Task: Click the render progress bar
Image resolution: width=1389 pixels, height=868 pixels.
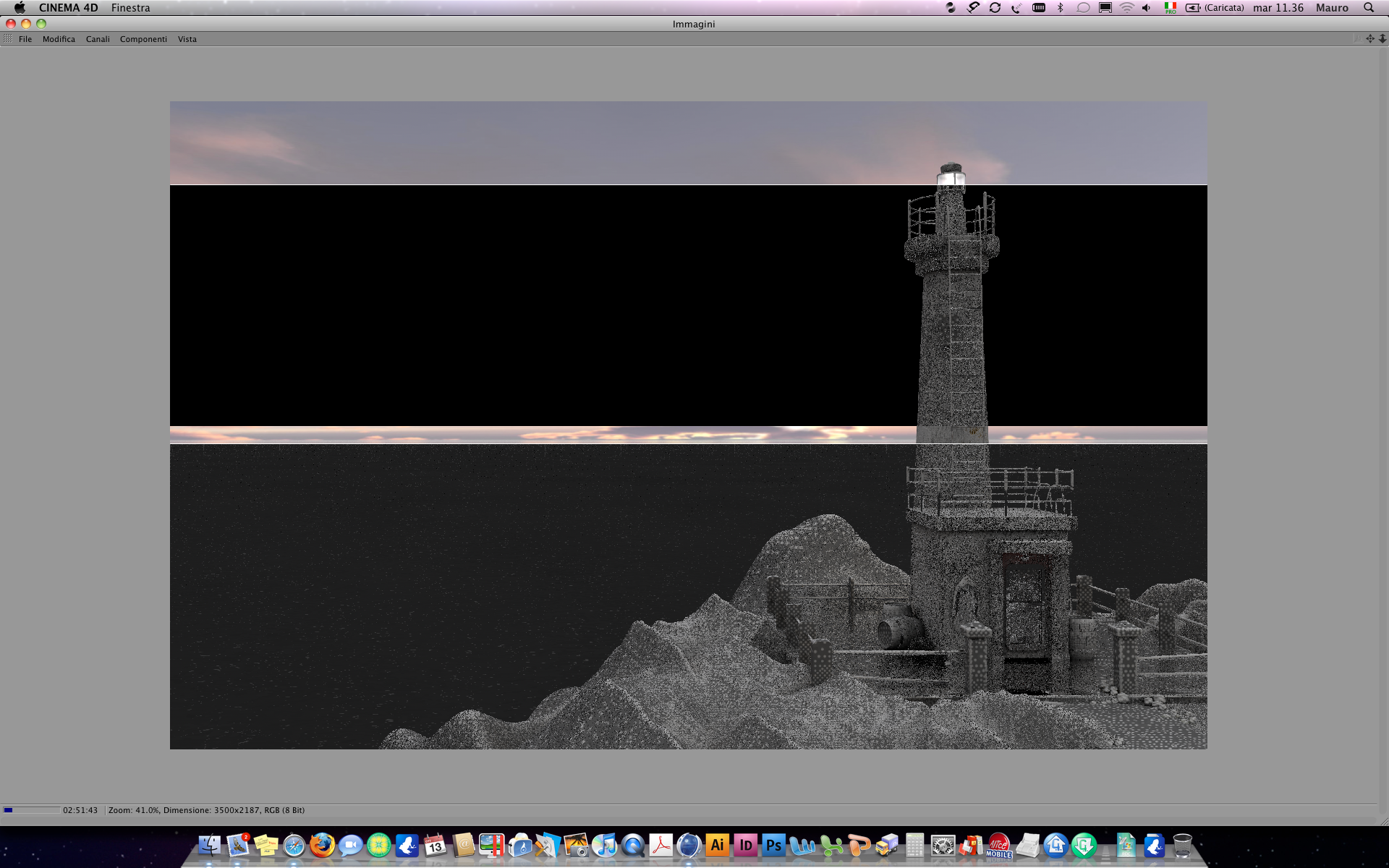Action: [32, 810]
